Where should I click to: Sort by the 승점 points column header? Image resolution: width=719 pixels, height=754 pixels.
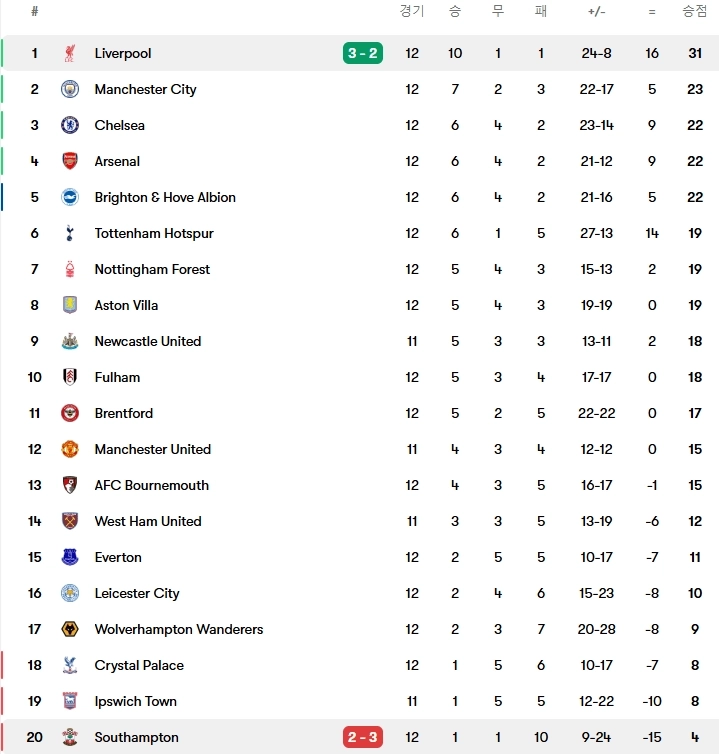point(695,11)
